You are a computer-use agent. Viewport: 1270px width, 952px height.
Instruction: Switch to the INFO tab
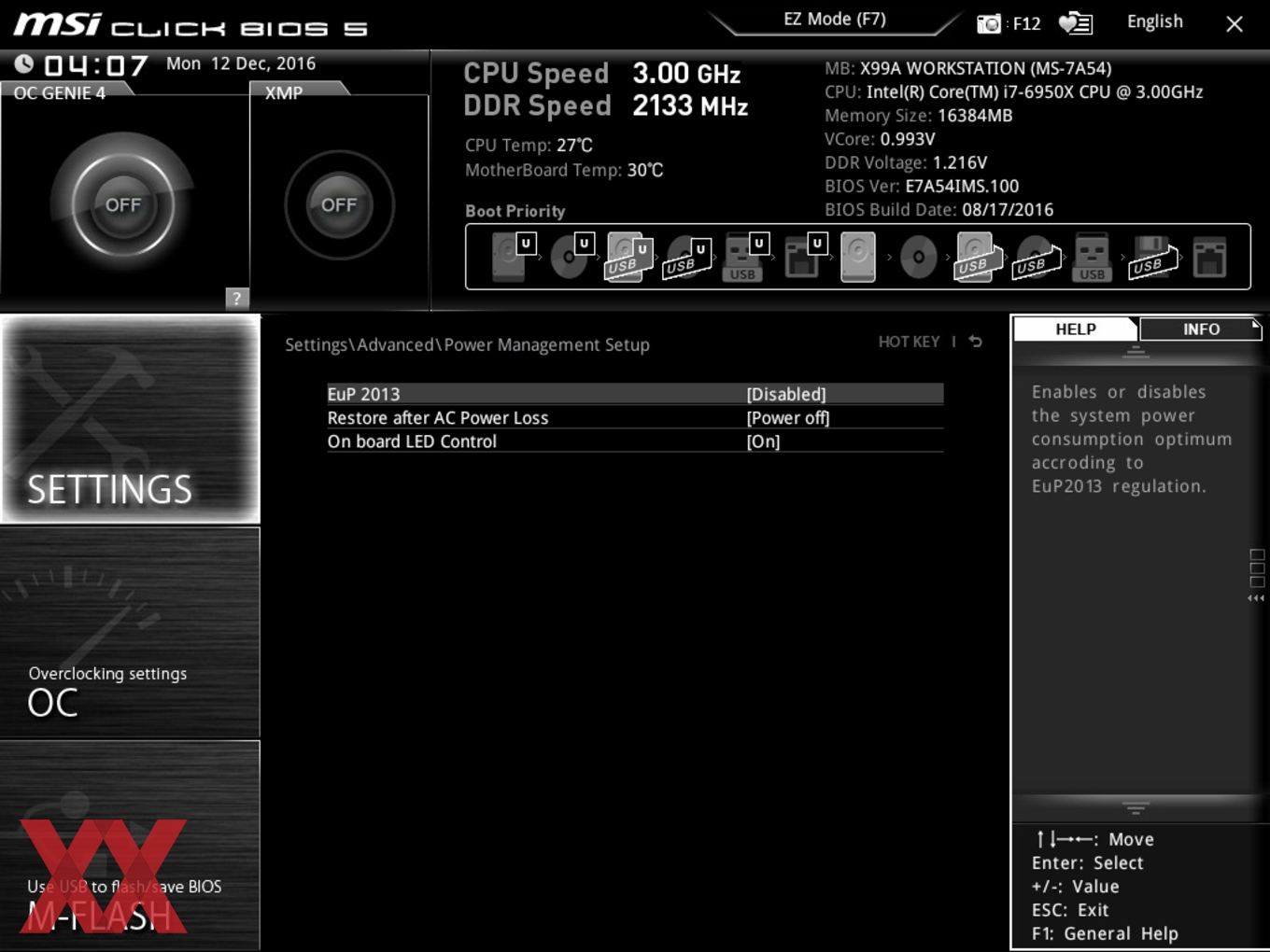tap(1201, 329)
